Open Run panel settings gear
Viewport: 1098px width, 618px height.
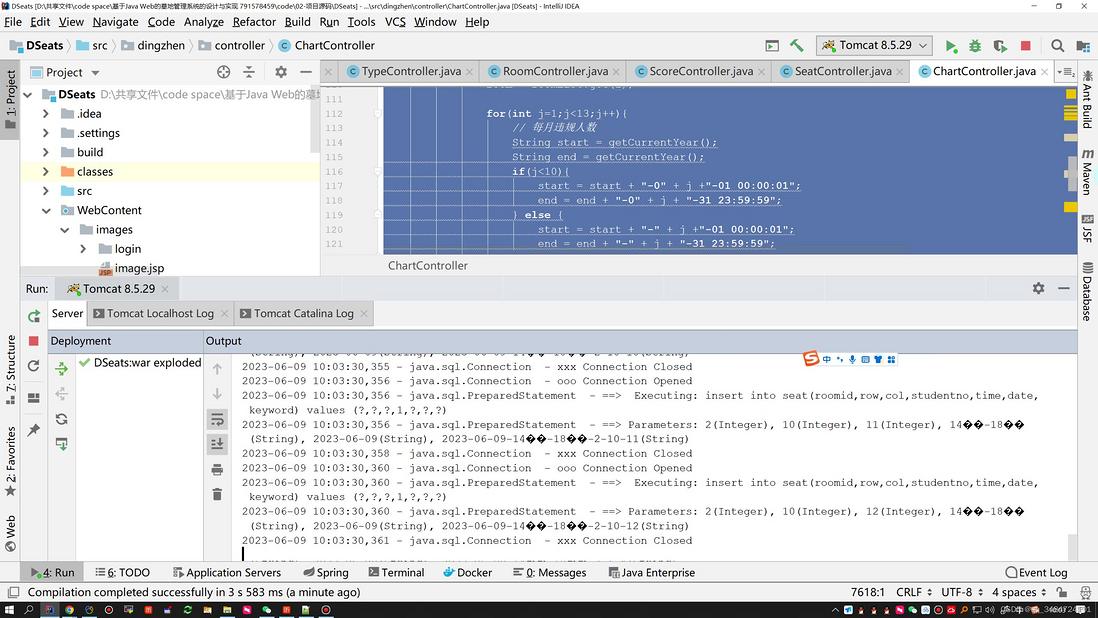(x=1038, y=288)
